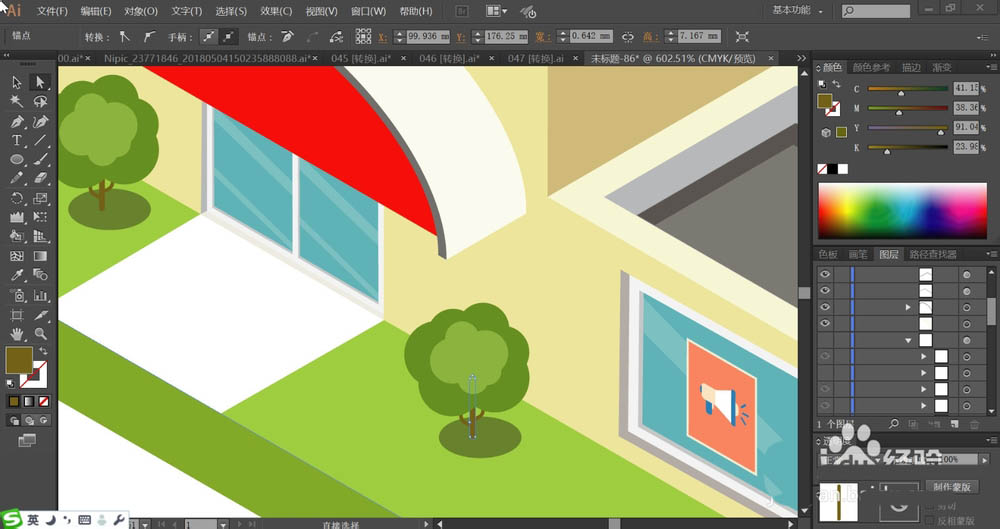
Task: Select the Eyedropper tool
Action: pyautogui.click(x=17, y=276)
